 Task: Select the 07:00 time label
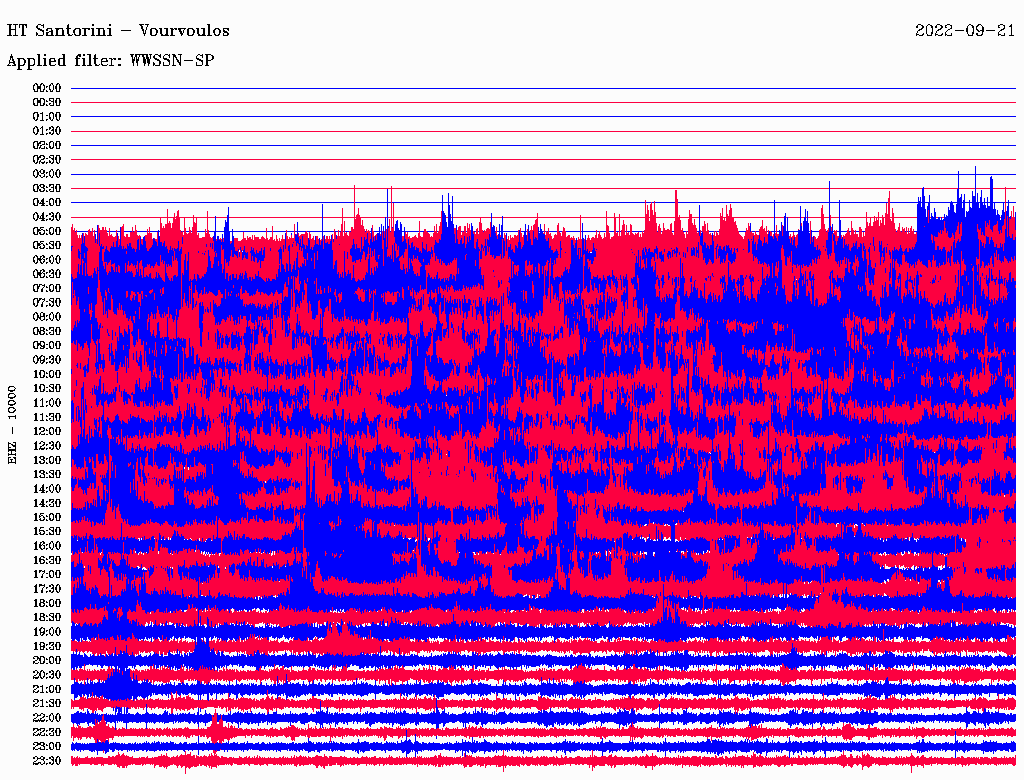point(47,289)
